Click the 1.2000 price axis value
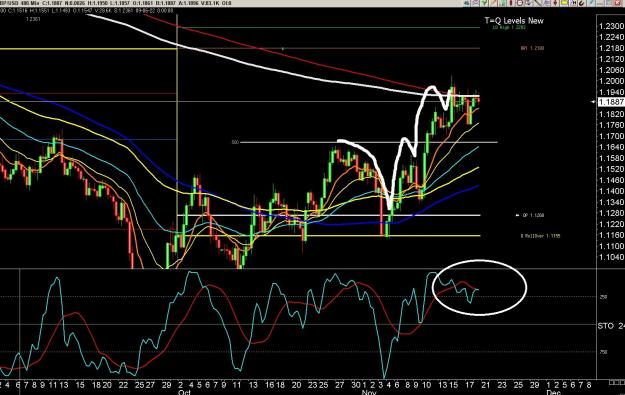 (611, 81)
